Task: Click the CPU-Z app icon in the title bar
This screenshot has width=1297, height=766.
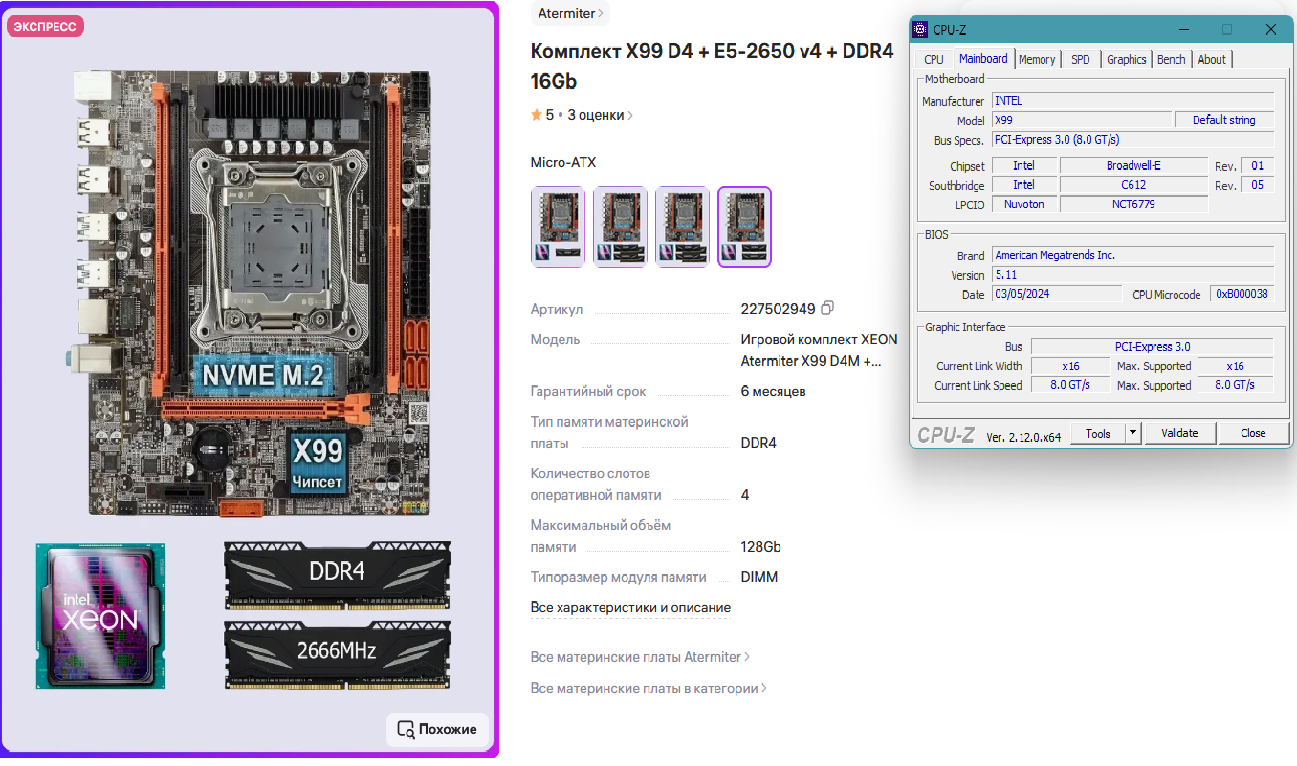Action: [921, 30]
